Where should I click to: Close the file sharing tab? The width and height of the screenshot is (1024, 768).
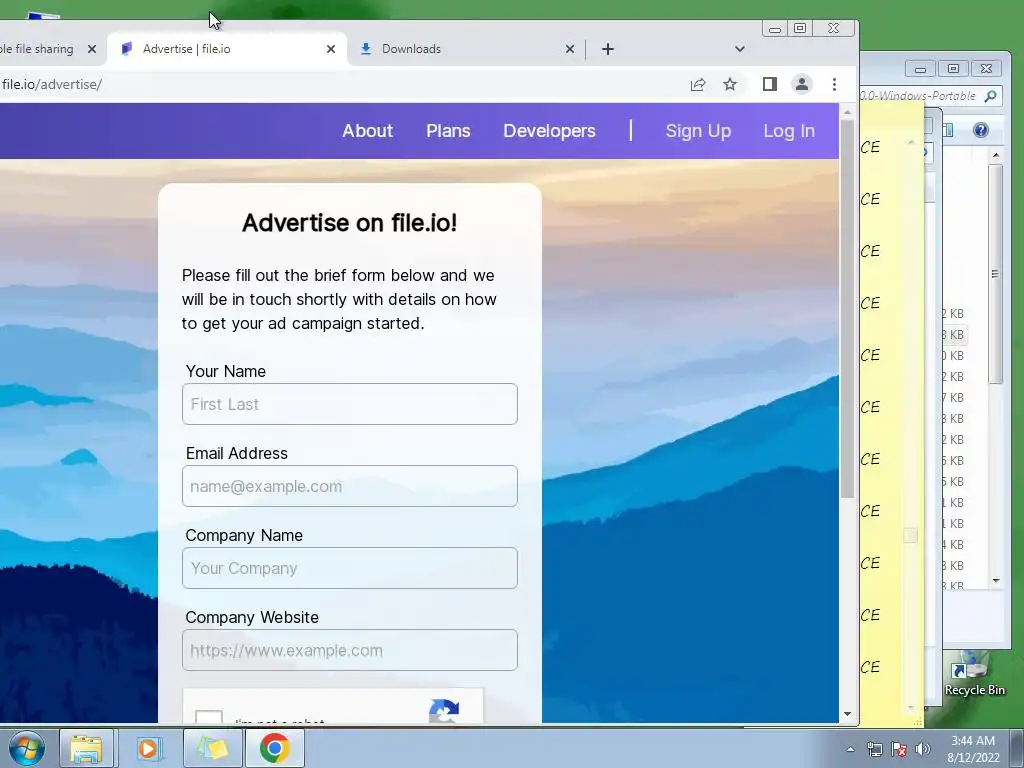[x=92, y=49]
